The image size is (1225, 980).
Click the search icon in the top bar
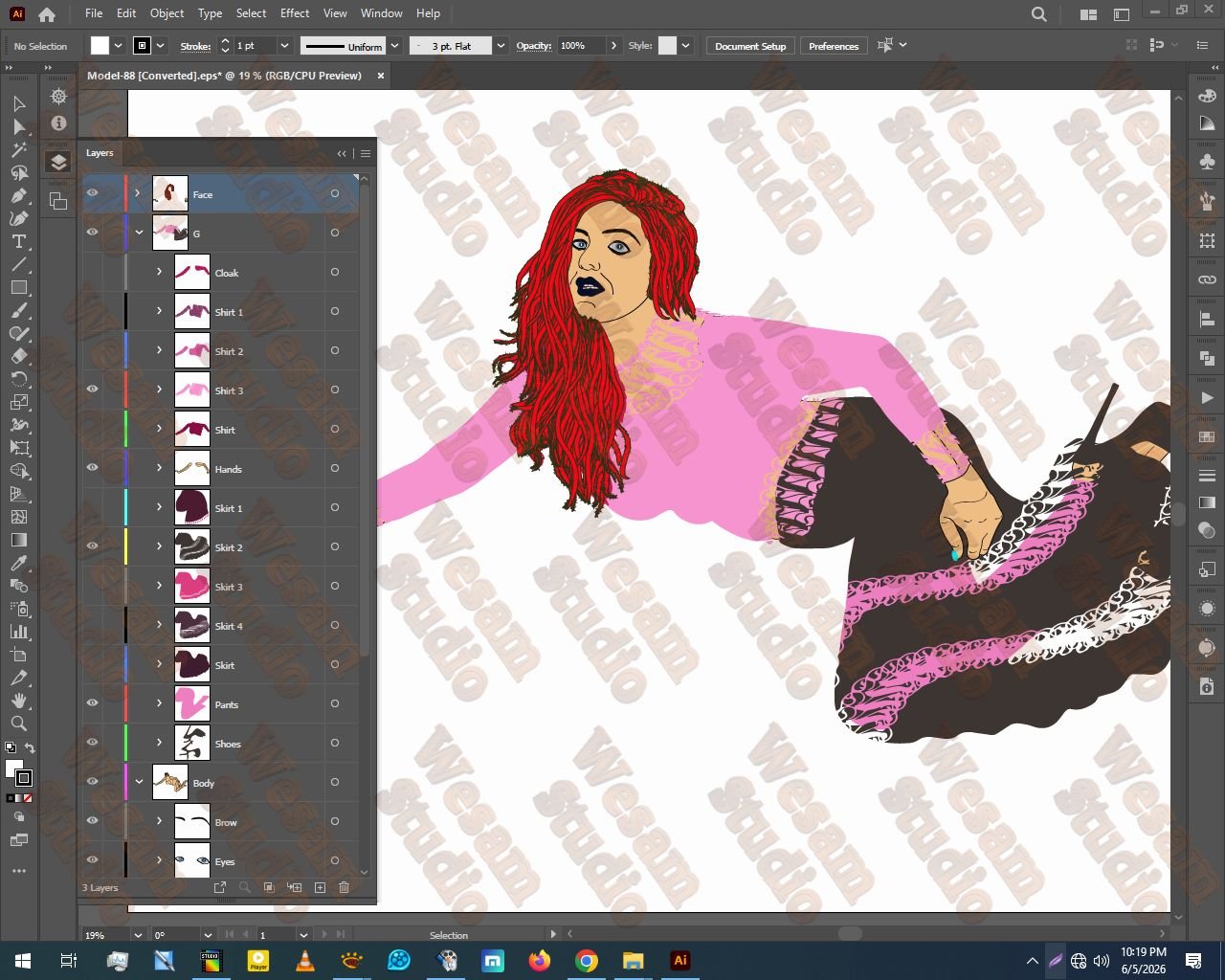point(1039,14)
